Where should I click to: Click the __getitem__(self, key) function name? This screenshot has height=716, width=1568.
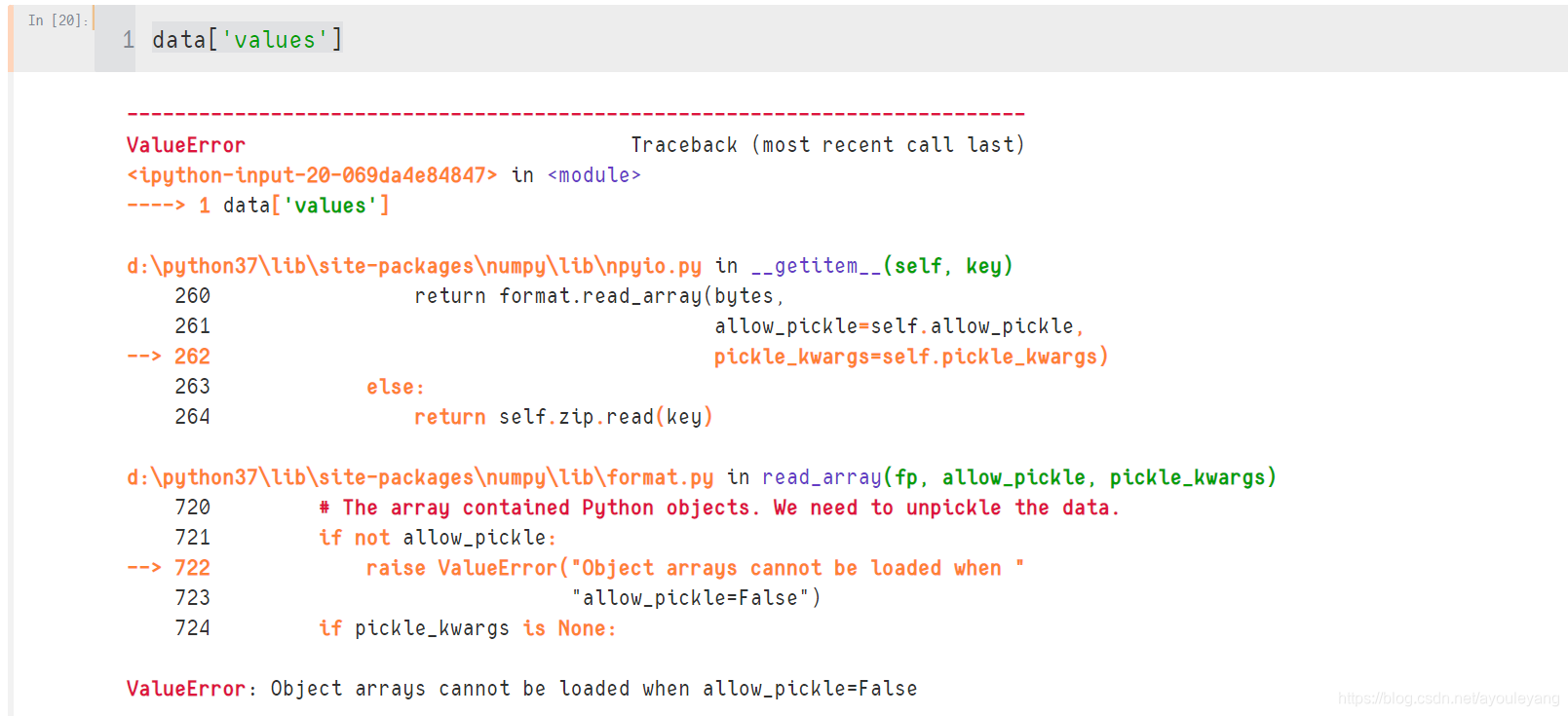(882, 266)
